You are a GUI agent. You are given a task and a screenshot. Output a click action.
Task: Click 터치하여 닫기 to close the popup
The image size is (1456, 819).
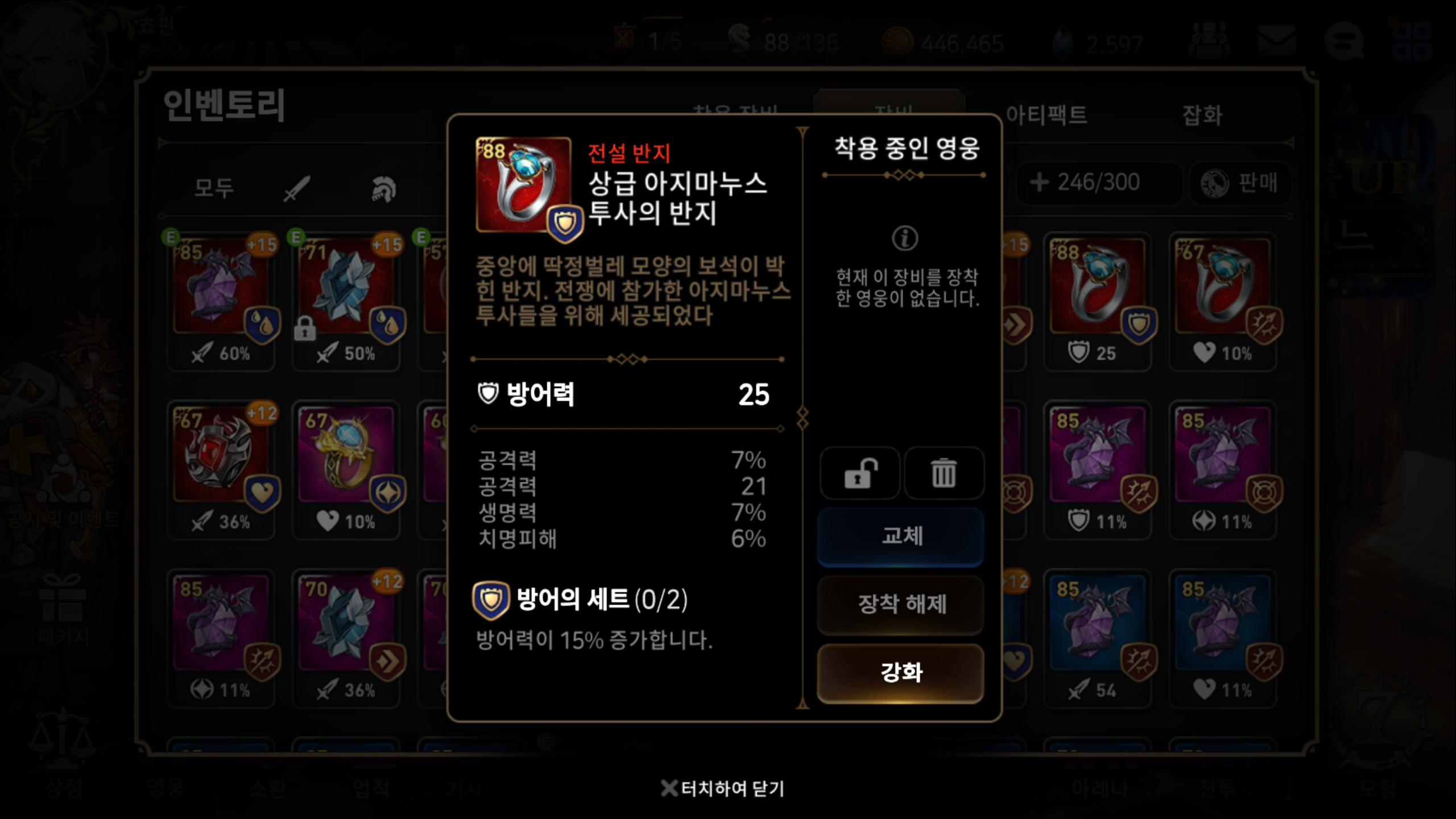click(x=723, y=788)
